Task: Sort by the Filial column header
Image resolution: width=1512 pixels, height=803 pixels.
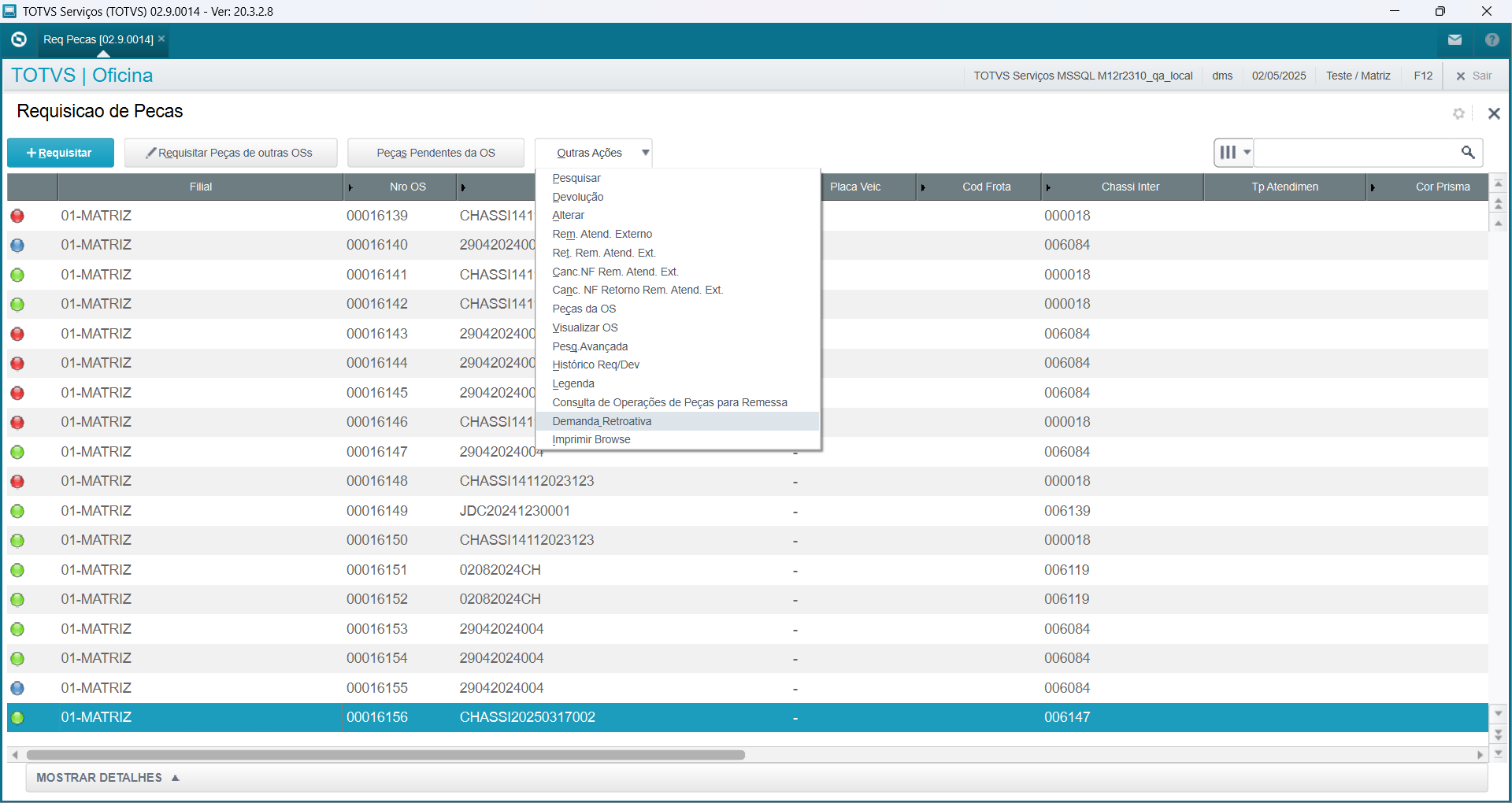Action: [x=200, y=187]
